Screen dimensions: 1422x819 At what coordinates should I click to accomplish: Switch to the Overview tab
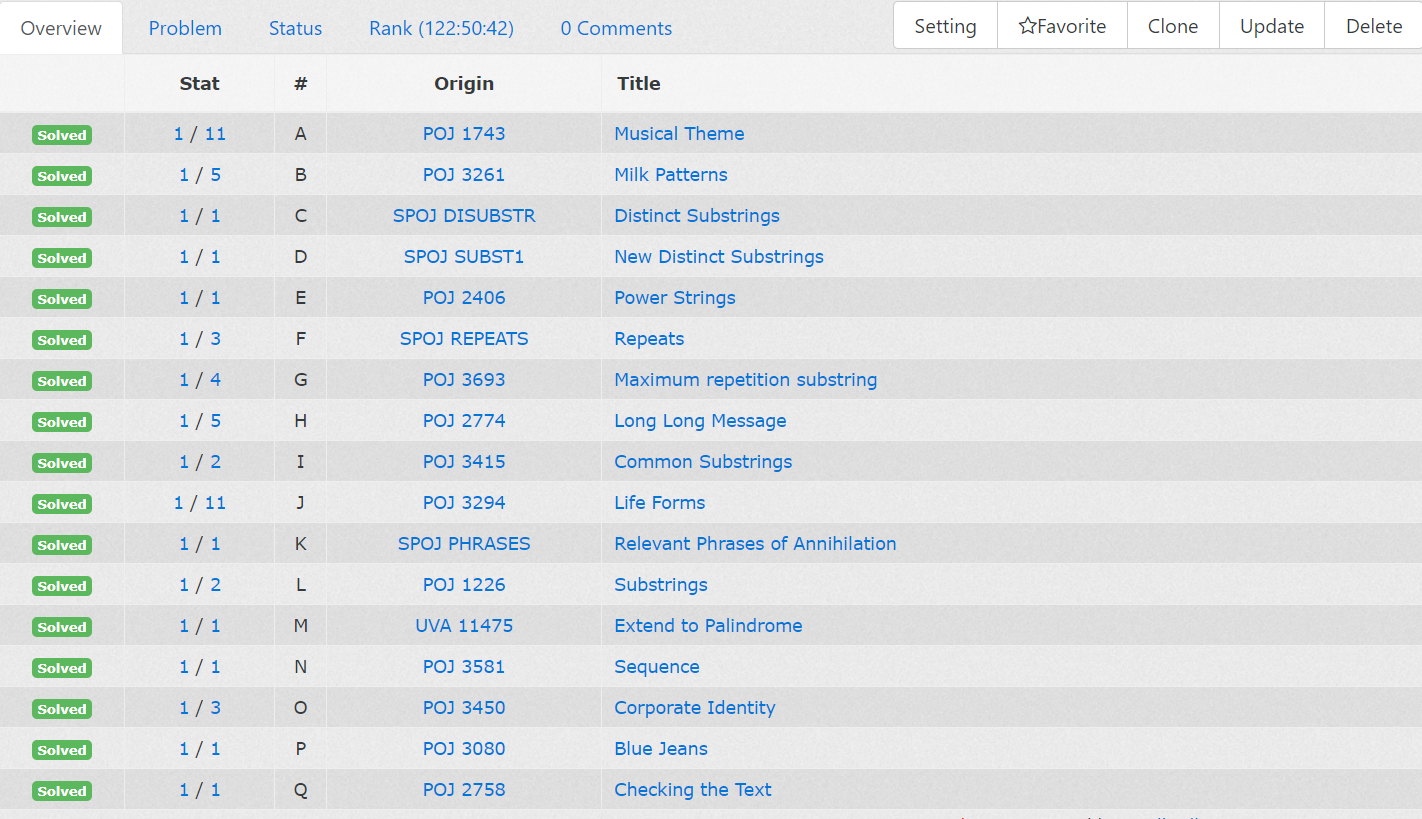(x=61, y=28)
